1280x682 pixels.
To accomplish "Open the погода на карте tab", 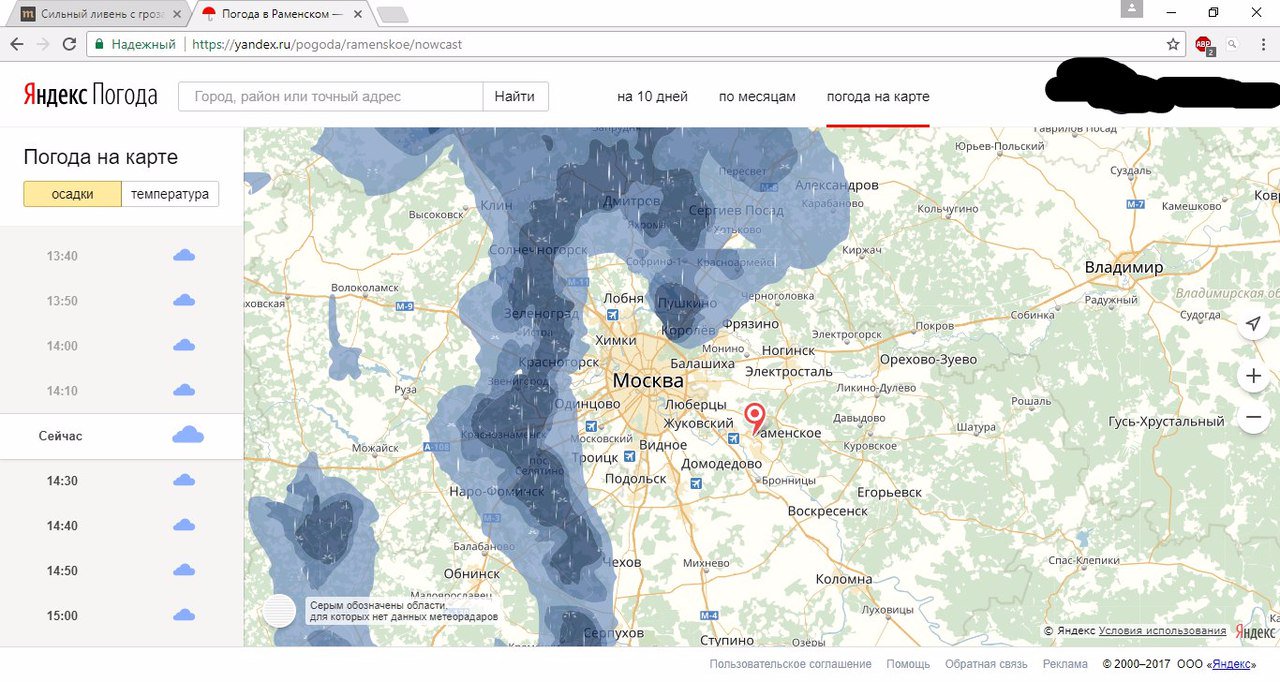I will click(878, 97).
